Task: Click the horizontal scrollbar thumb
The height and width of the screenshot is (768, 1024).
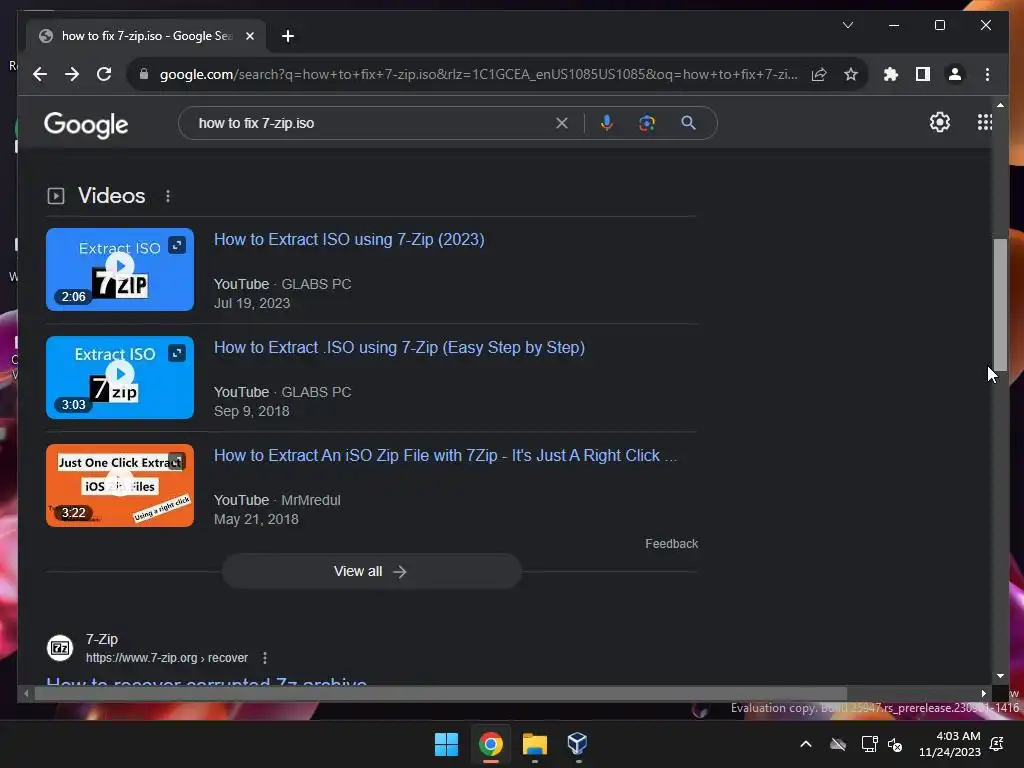Action: (441, 694)
